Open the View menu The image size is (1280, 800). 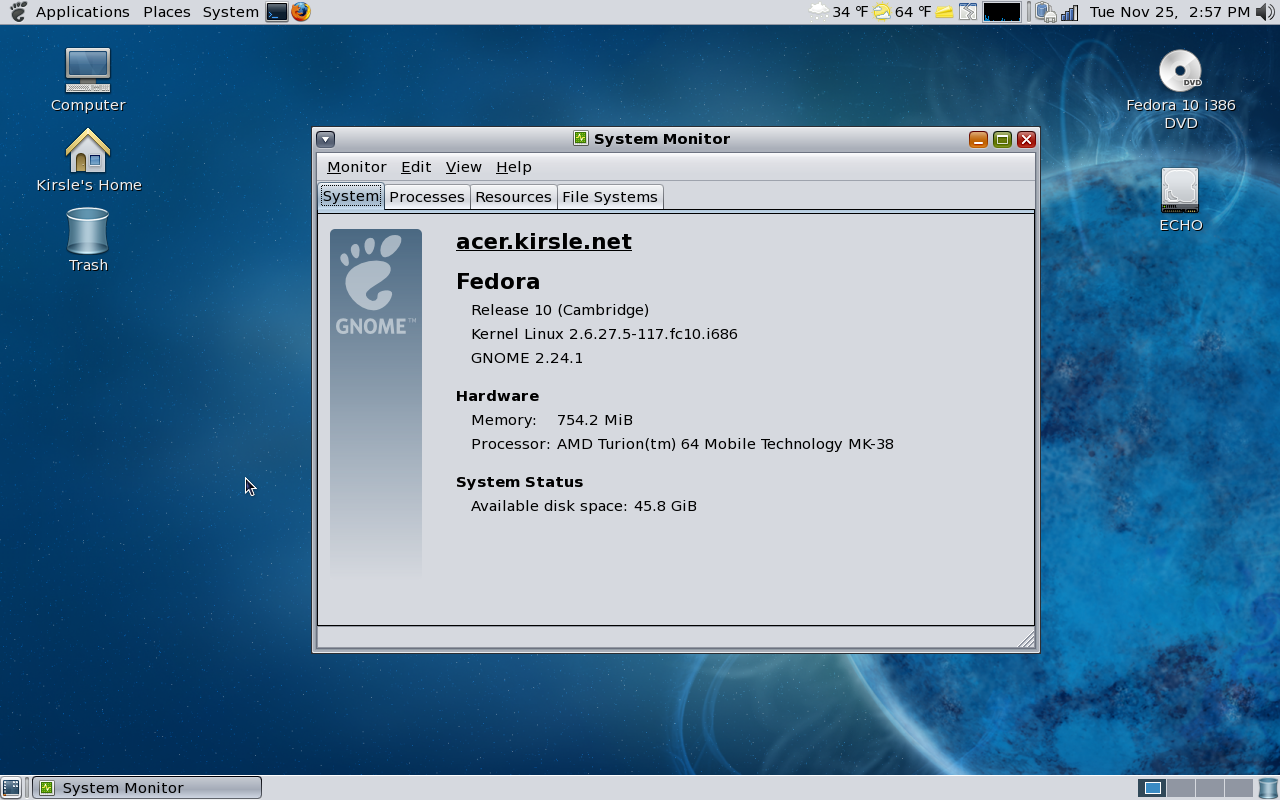[464, 167]
